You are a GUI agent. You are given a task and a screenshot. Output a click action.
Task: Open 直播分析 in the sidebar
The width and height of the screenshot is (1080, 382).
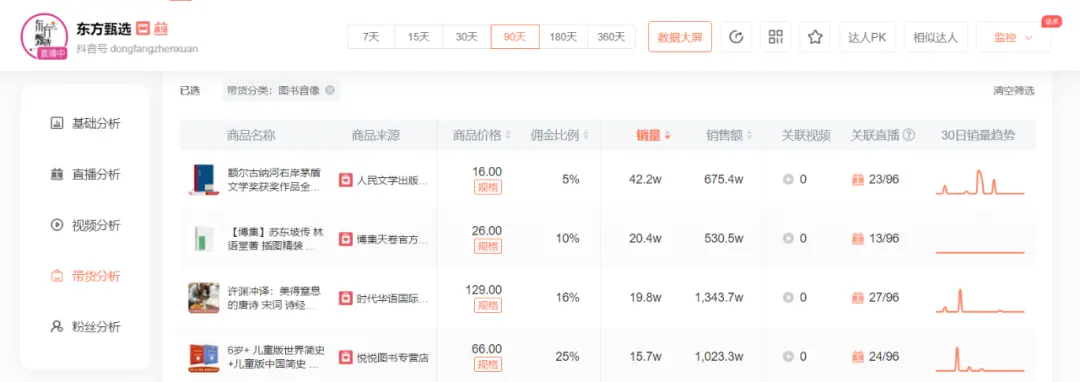point(85,175)
